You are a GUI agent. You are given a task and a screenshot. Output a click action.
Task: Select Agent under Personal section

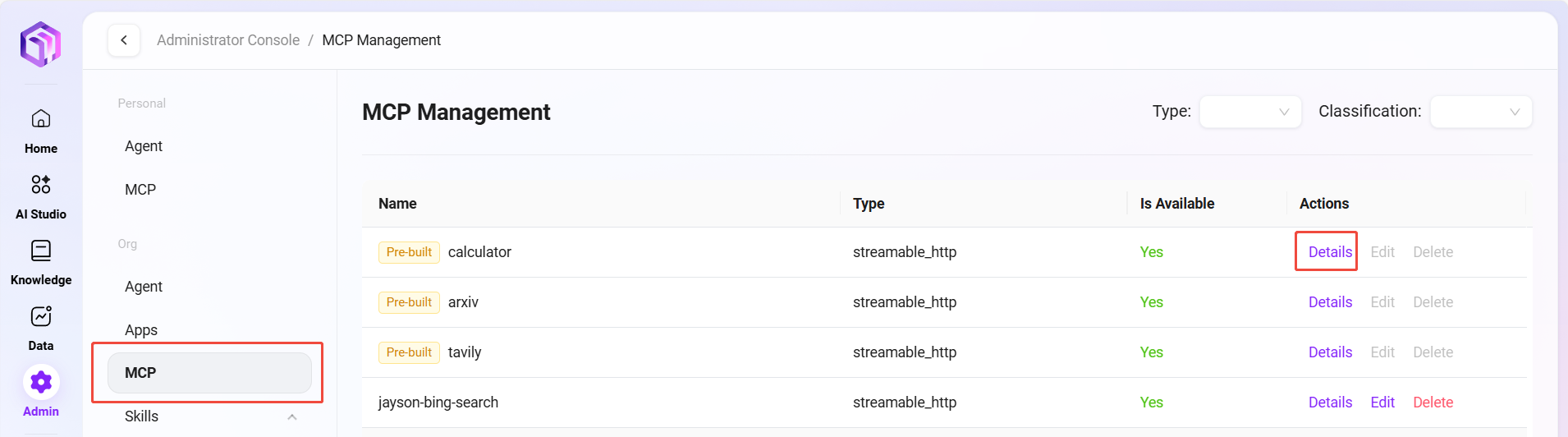pyautogui.click(x=144, y=146)
